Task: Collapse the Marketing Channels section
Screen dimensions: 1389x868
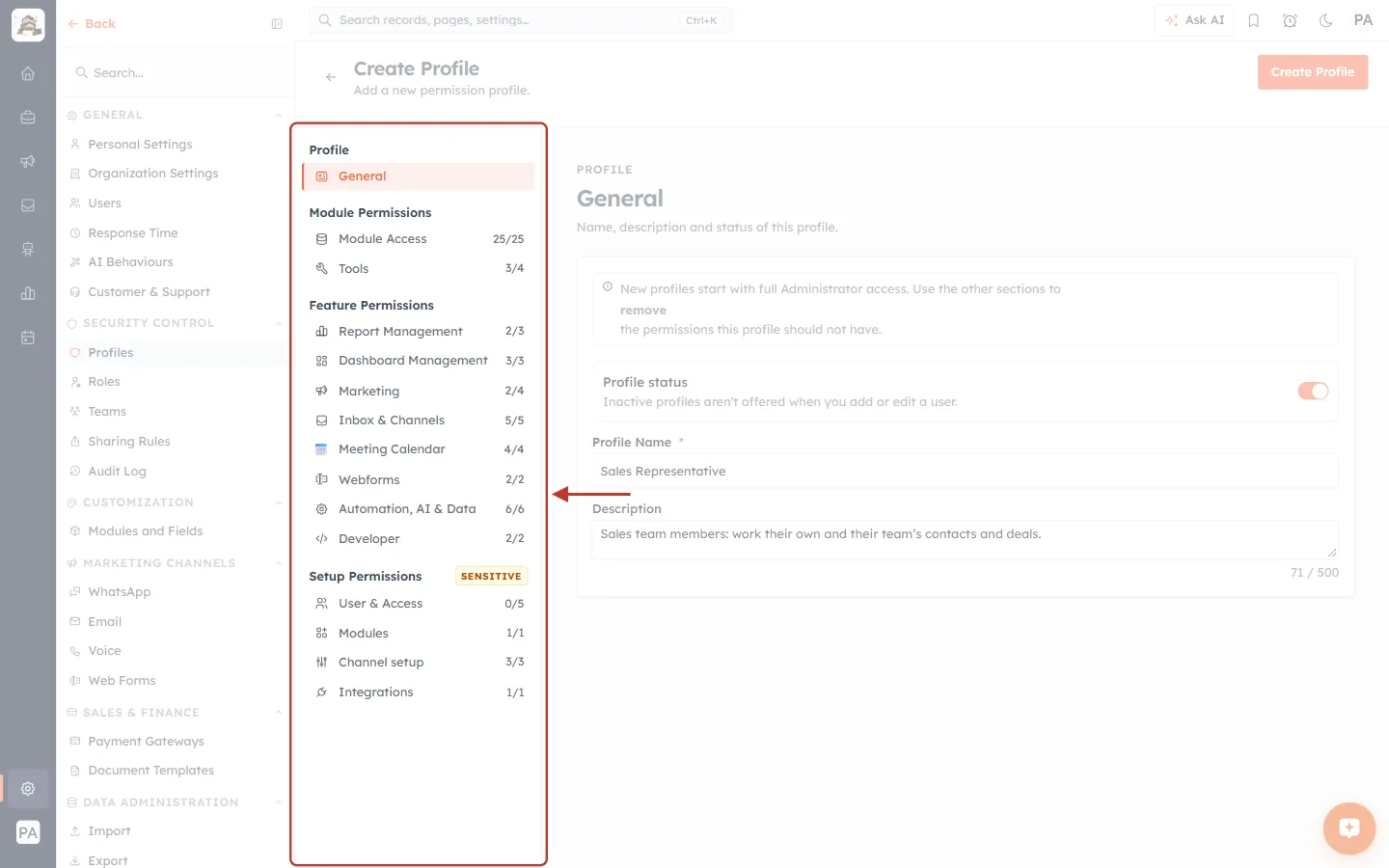Action: click(x=279, y=563)
